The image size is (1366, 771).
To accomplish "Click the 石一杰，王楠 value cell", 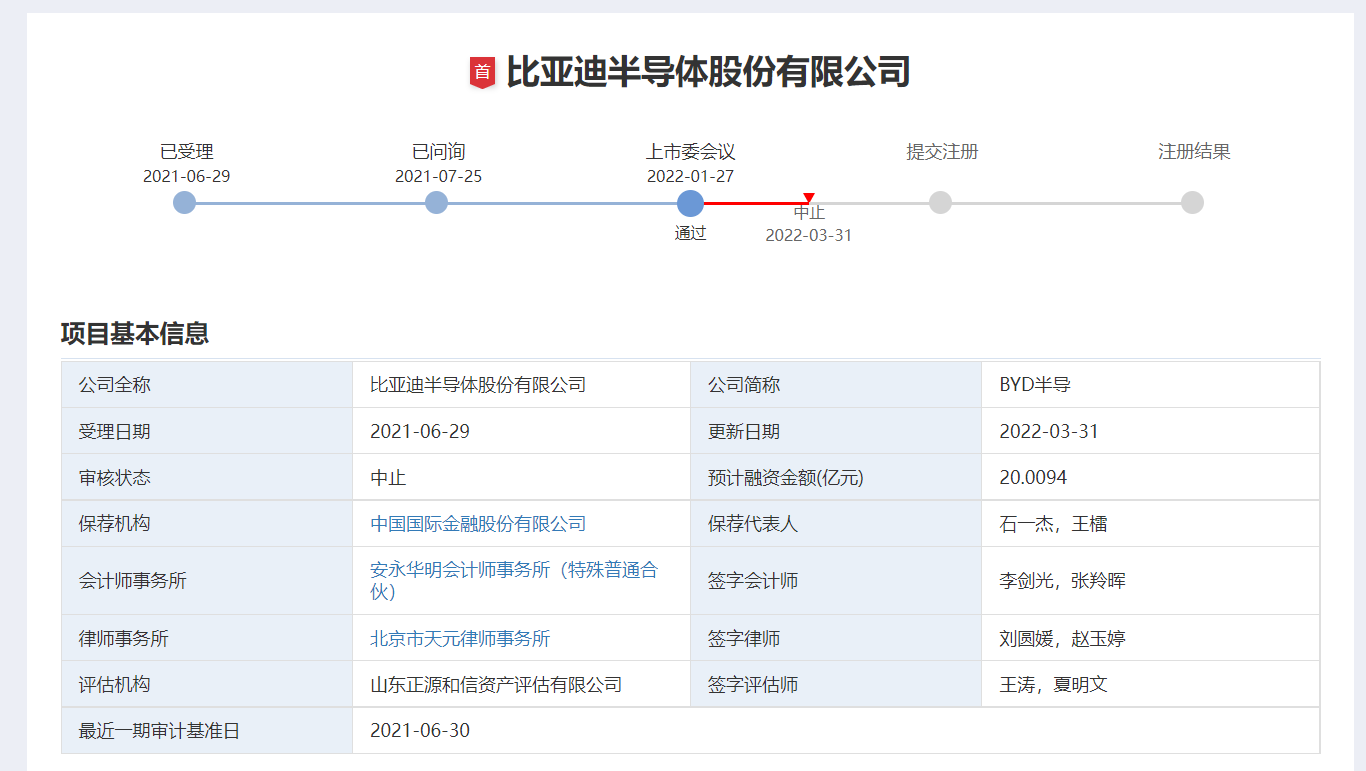I will (1151, 523).
